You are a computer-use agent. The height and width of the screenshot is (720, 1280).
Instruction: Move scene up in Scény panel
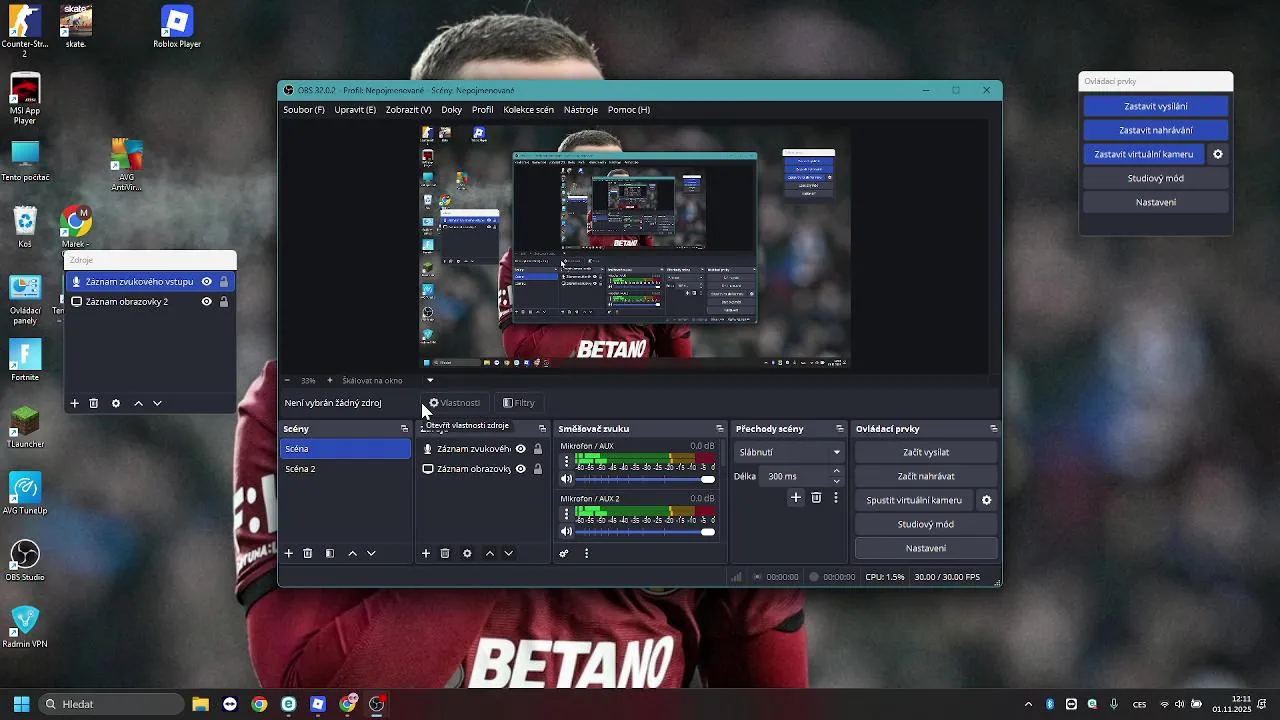click(352, 553)
